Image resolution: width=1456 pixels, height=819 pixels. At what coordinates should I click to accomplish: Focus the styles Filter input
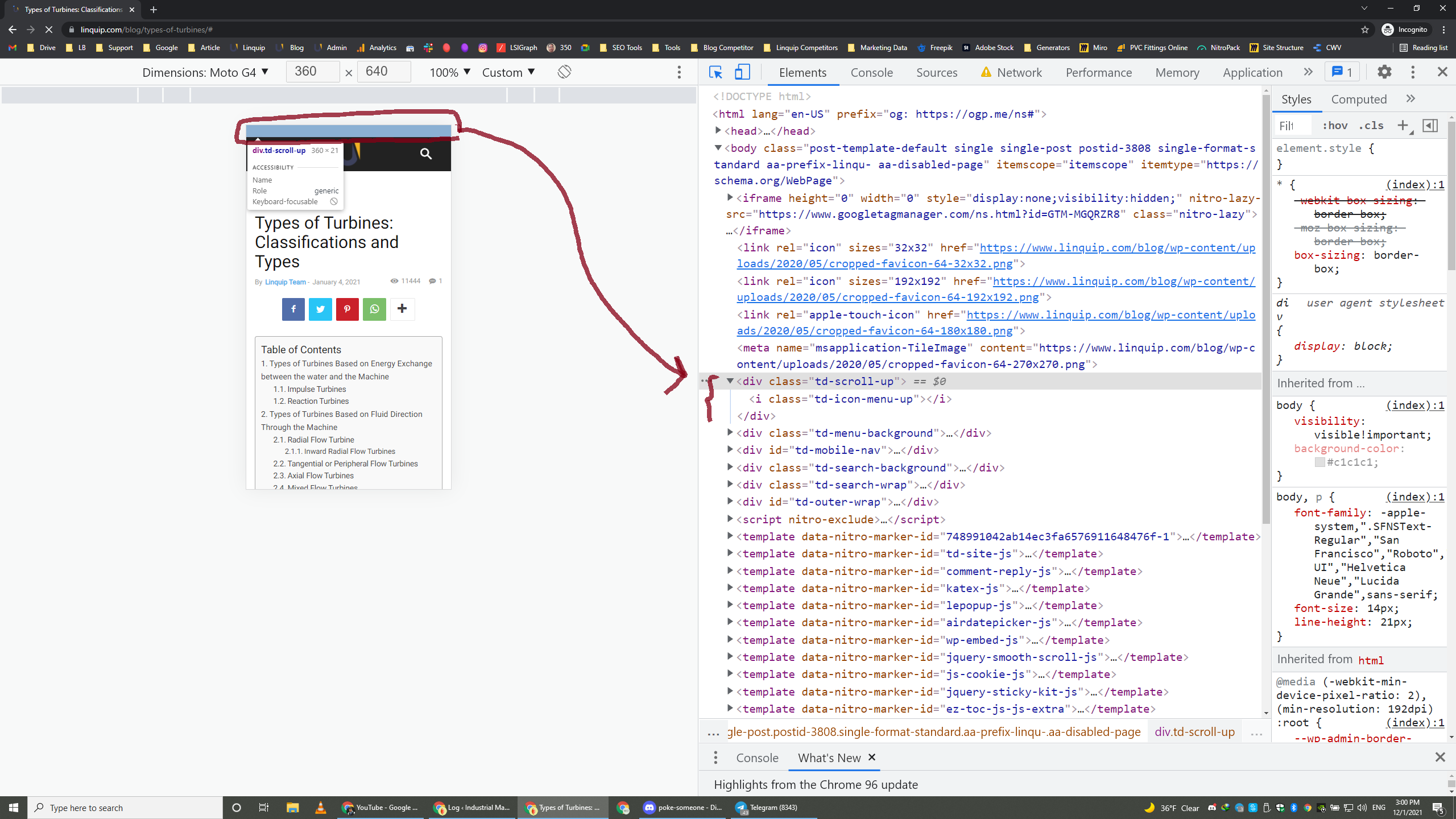(1292, 126)
